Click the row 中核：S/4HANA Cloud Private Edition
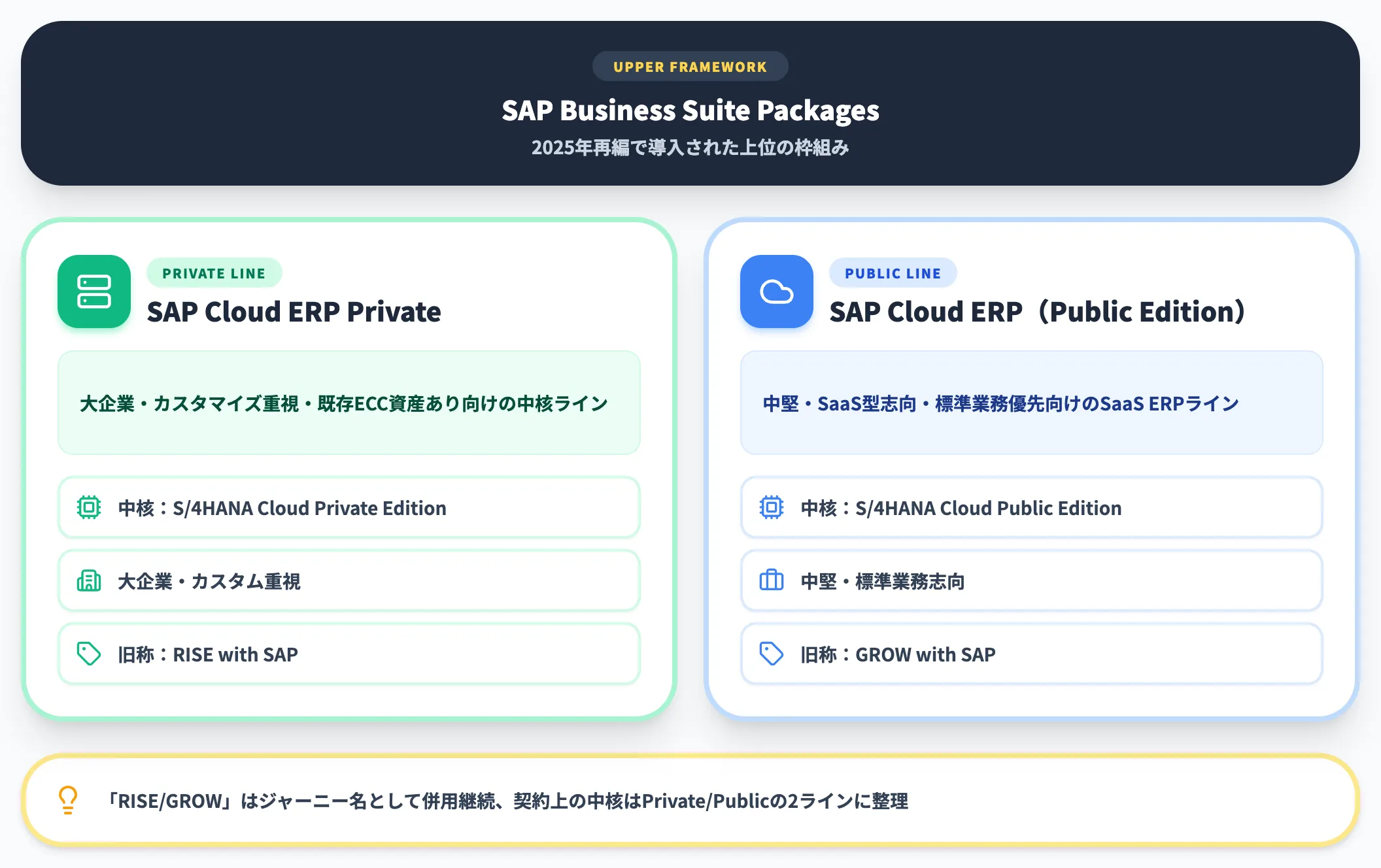This screenshot has width=1381, height=868. click(349, 507)
